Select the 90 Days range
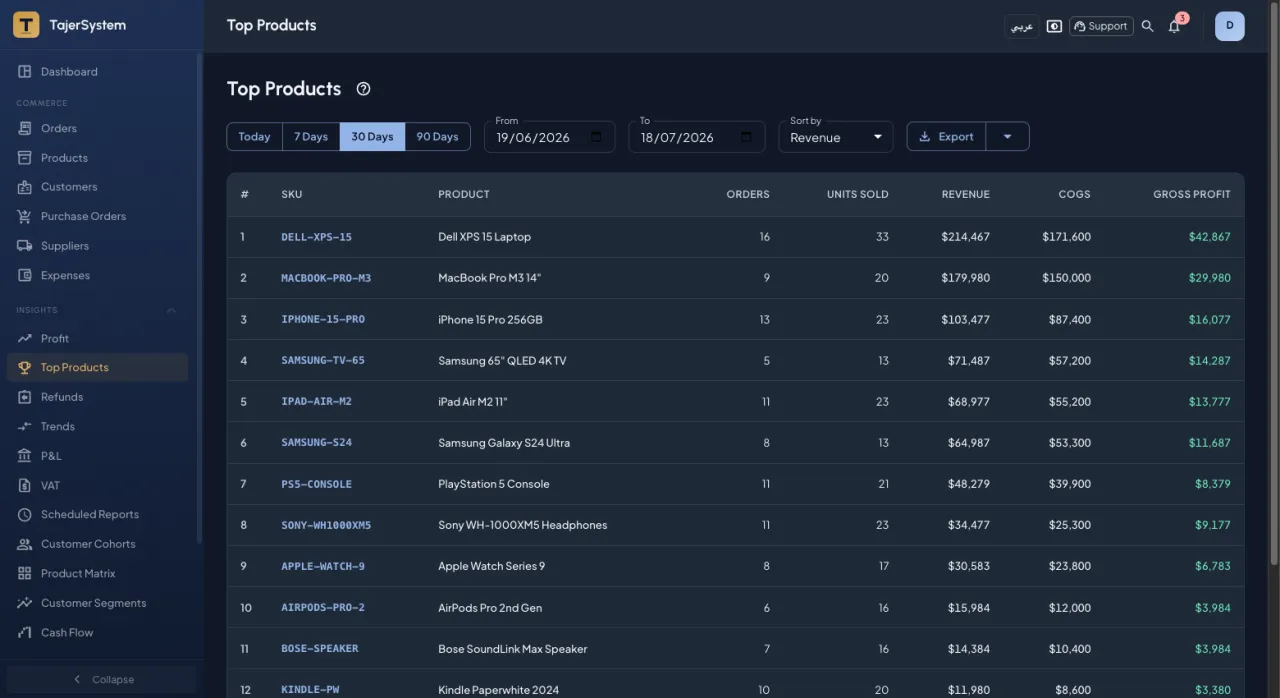Image resolution: width=1280 pixels, height=698 pixels. [437, 137]
